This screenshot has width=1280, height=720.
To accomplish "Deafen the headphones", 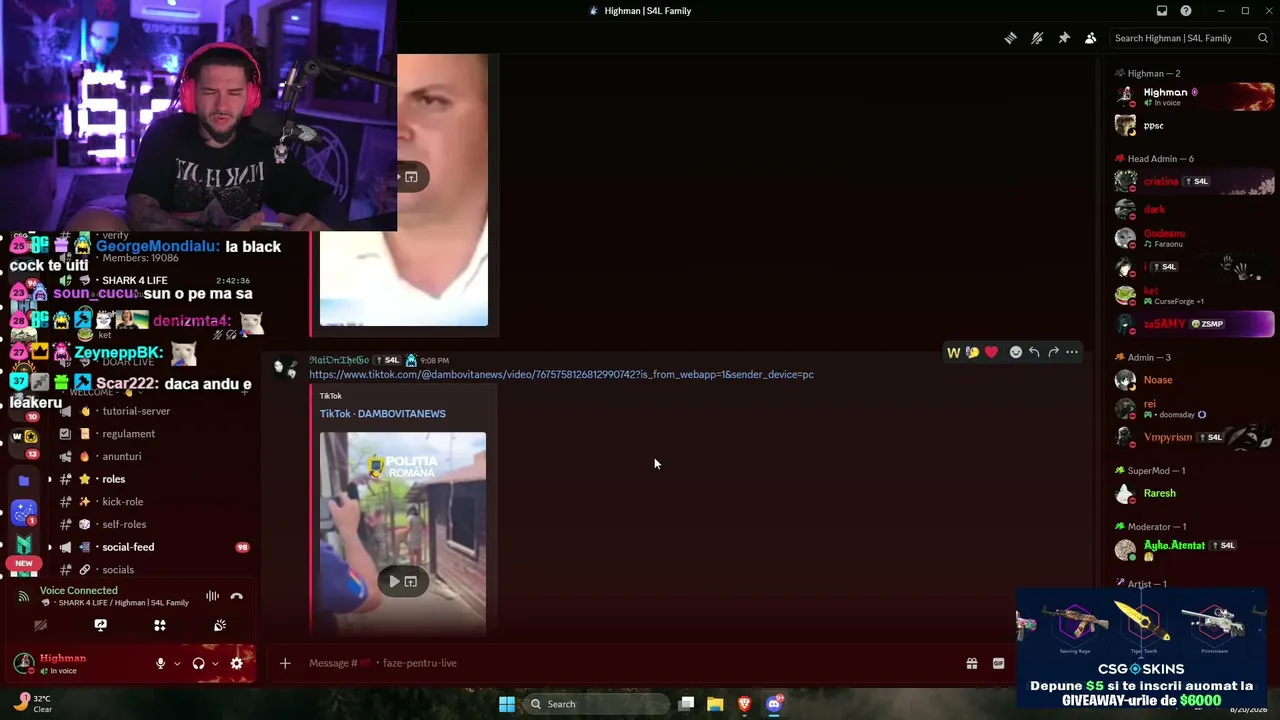I will 198,663.
